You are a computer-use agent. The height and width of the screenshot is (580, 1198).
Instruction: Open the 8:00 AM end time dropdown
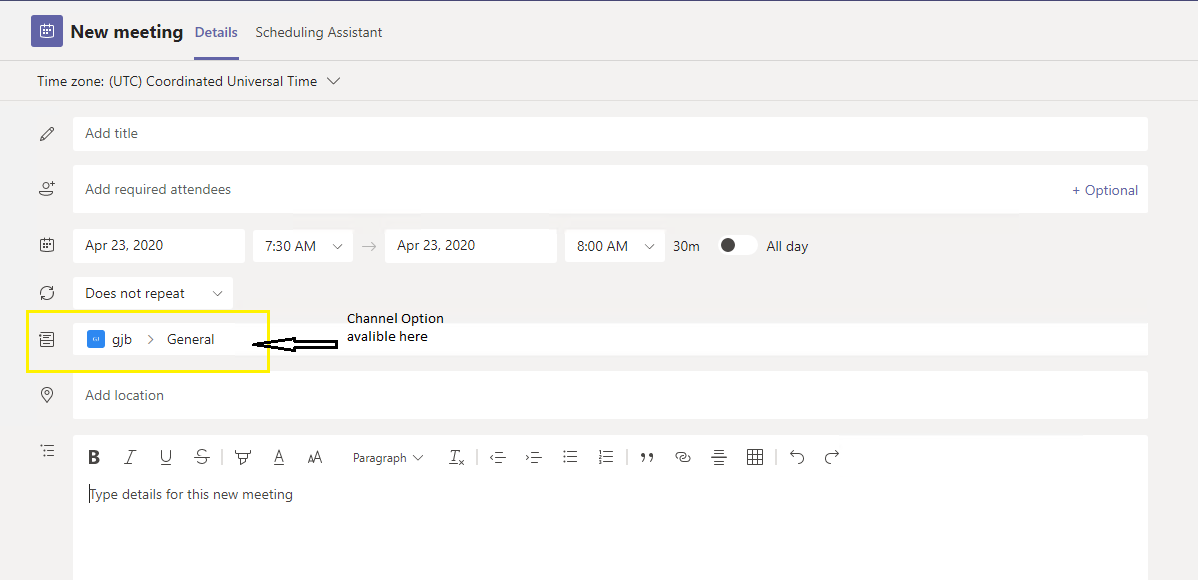pos(615,245)
